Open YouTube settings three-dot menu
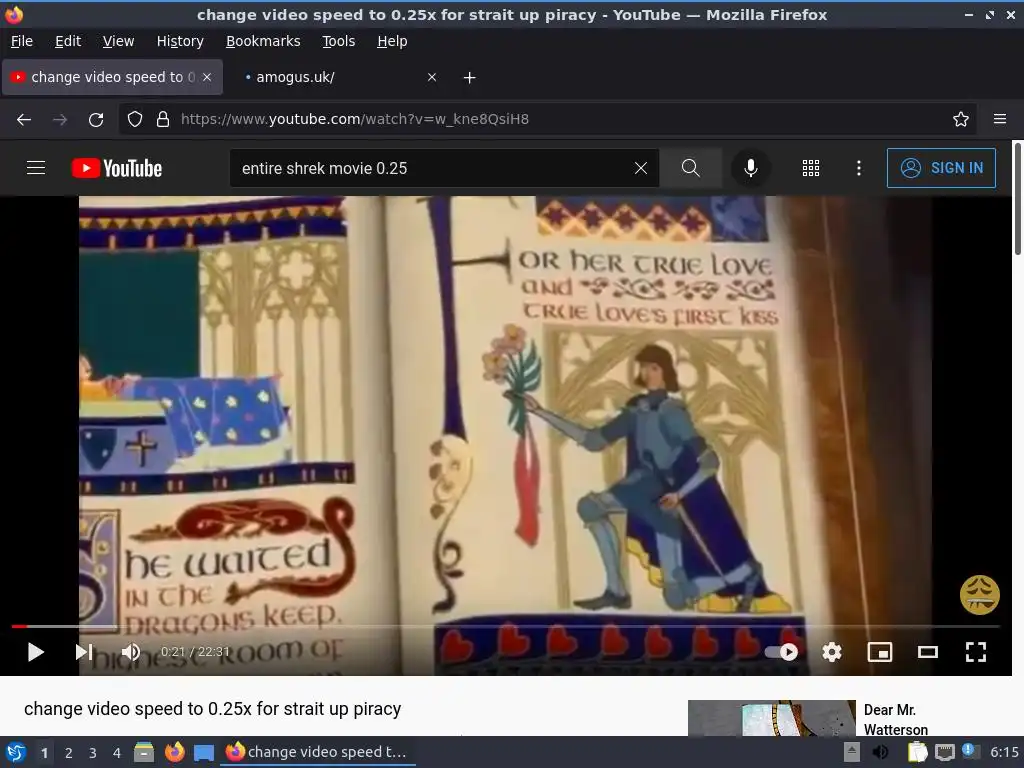This screenshot has width=1024, height=768. (x=859, y=168)
